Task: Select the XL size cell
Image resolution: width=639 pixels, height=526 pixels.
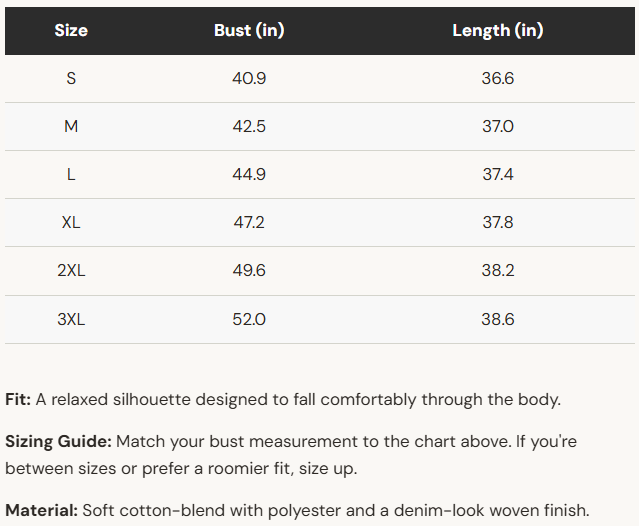Action: click(71, 222)
